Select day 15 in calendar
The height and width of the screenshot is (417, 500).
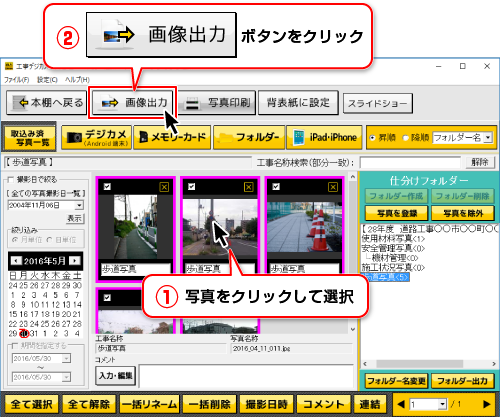[x=13, y=314]
